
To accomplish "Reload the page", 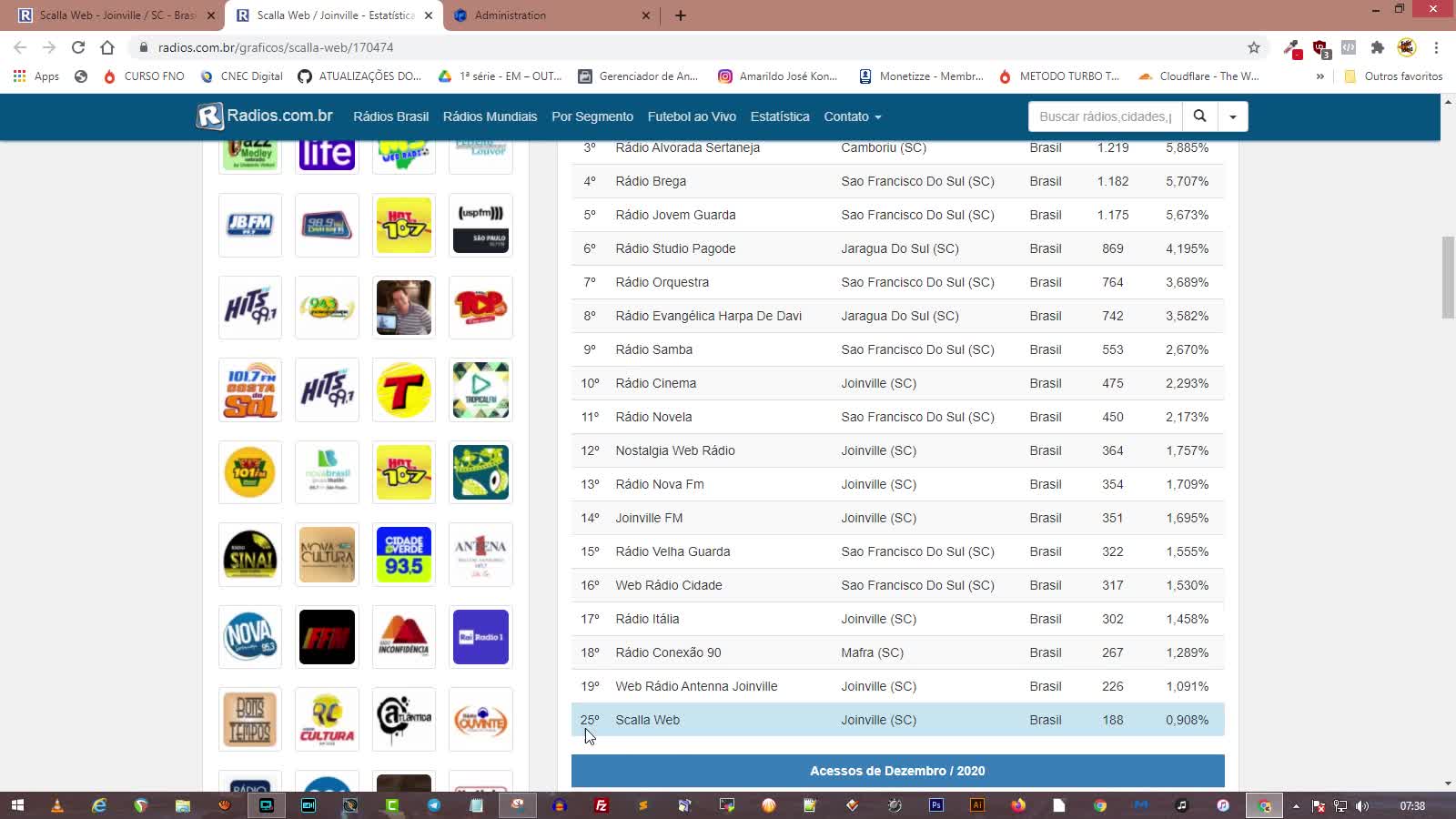I will (x=78, y=47).
